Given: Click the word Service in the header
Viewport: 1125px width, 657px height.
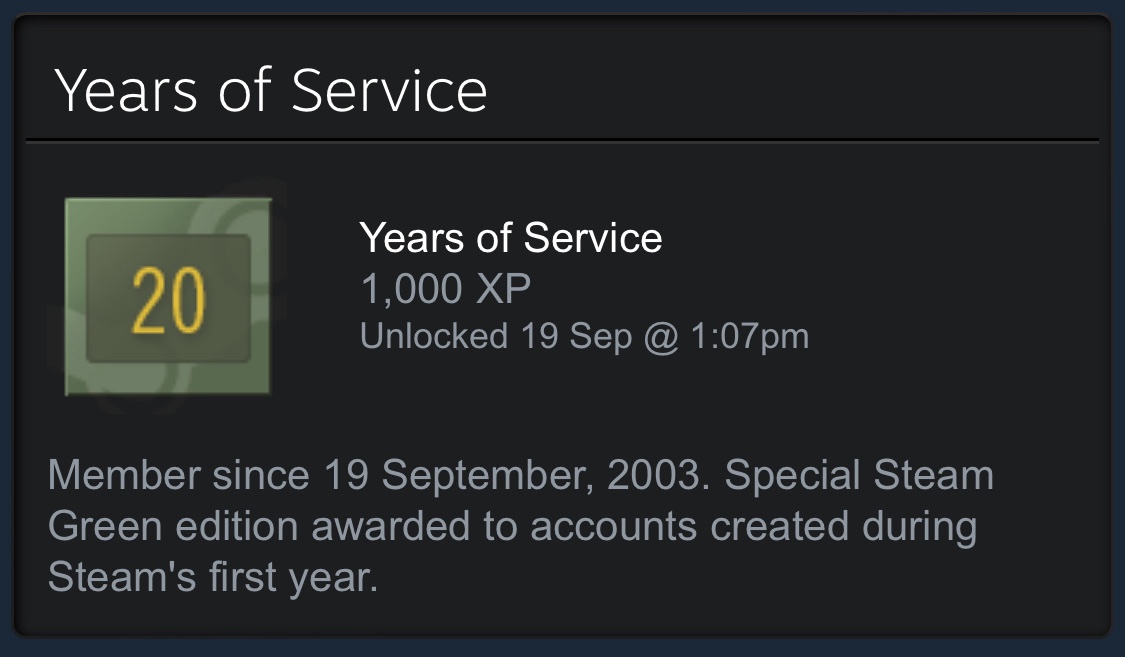Looking at the screenshot, I should click(x=390, y=90).
